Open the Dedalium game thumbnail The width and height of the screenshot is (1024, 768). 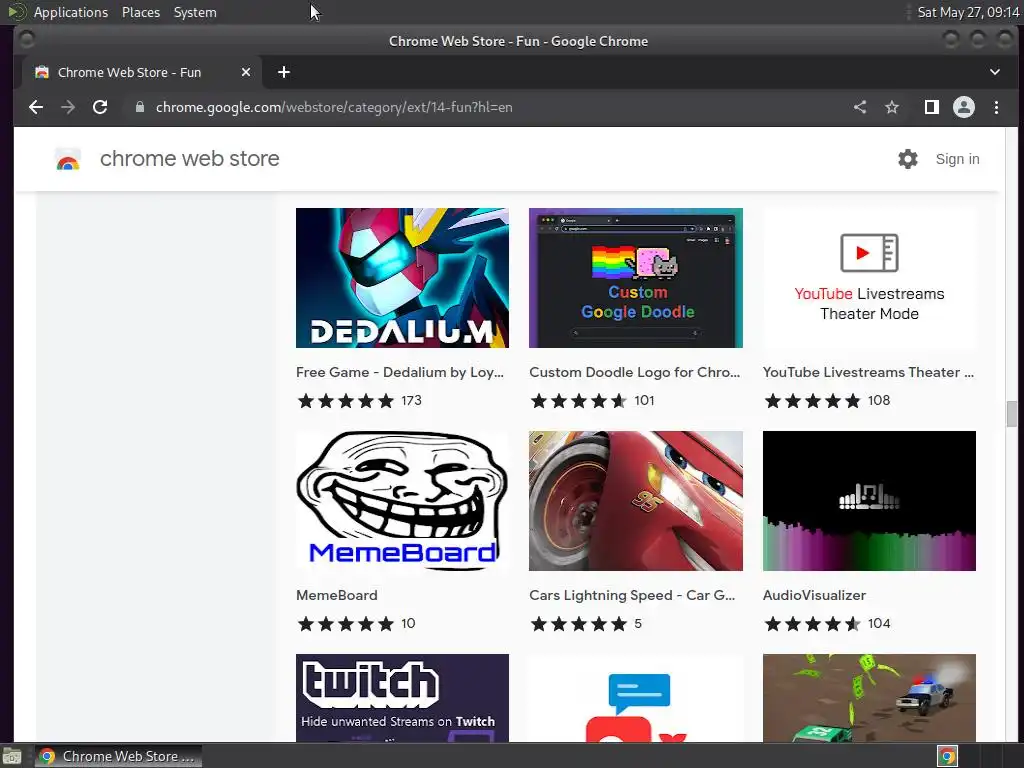click(x=402, y=278)
